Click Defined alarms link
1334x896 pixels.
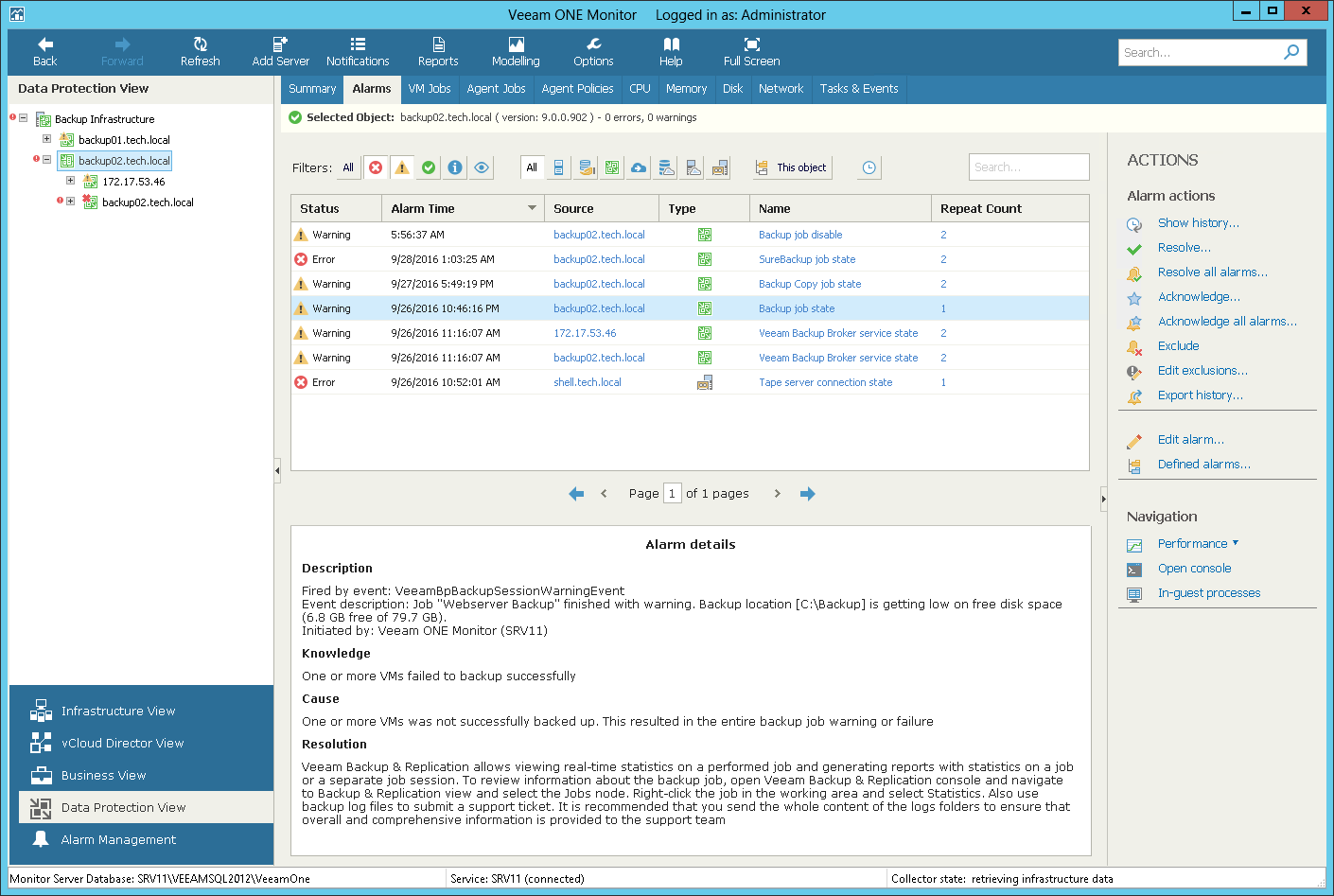1203,465
